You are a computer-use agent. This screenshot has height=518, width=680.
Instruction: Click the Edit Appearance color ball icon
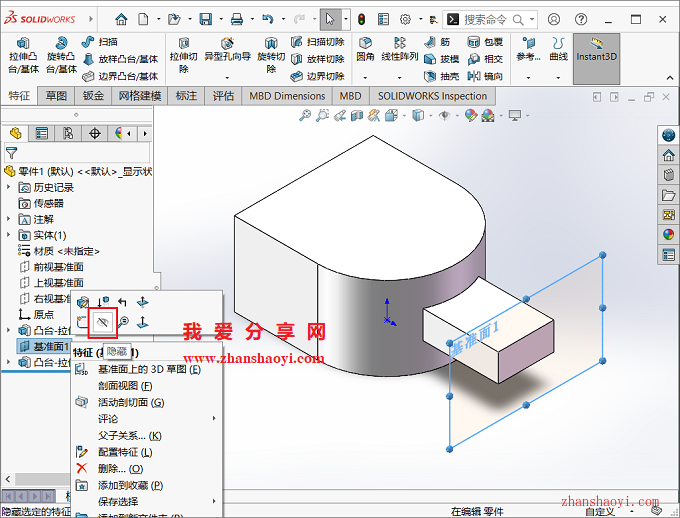point(470,116)
